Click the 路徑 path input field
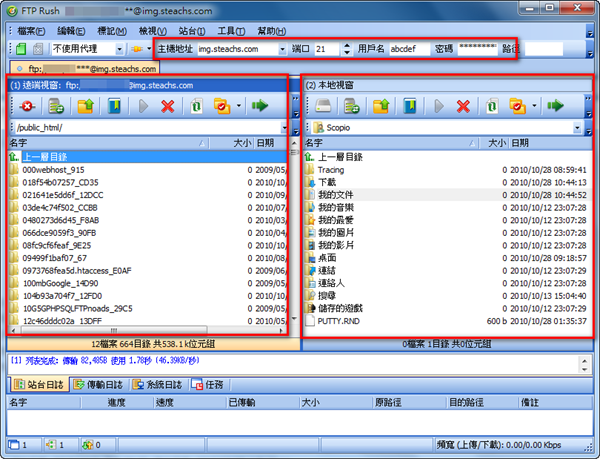 click(544, 49)
